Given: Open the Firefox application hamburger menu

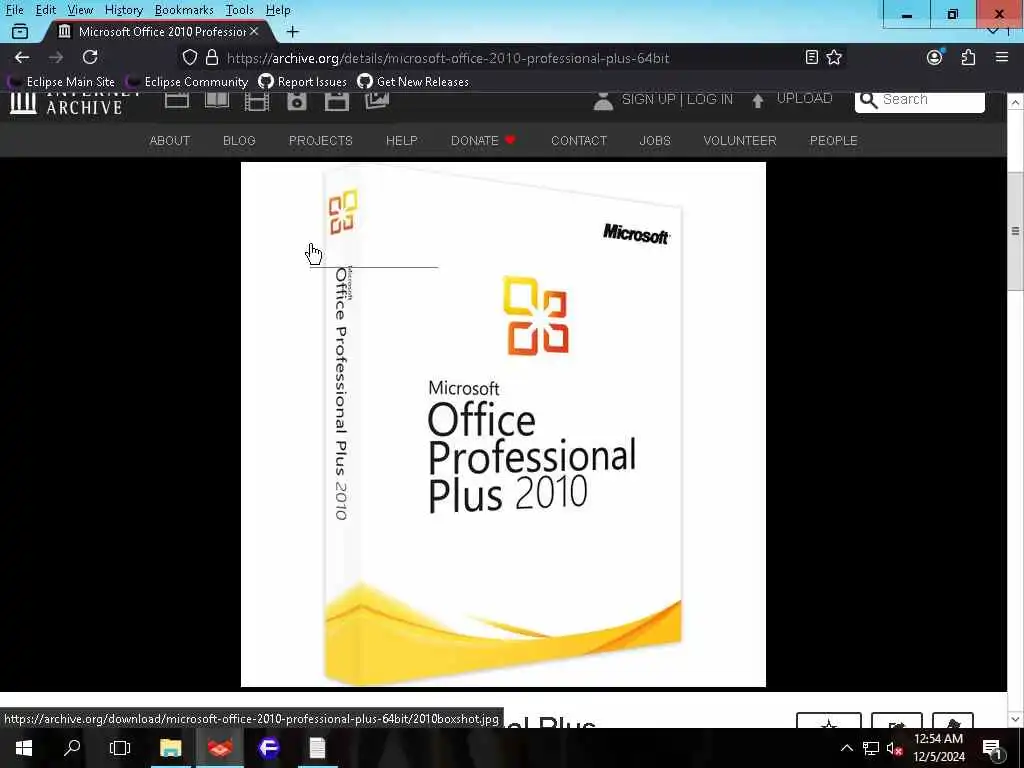Looking at the screenshot, I should point(1002,57).
